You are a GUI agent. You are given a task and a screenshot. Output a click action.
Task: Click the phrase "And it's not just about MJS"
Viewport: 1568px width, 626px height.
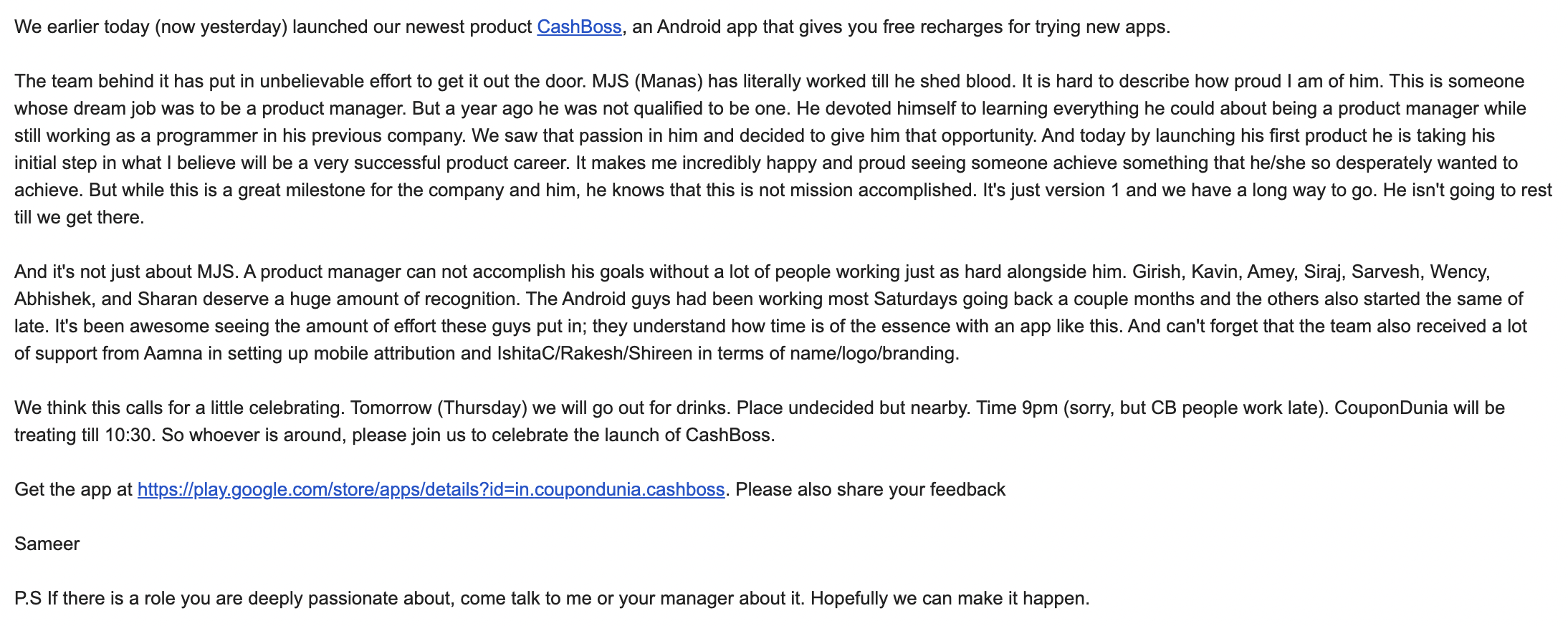point(125,272)
